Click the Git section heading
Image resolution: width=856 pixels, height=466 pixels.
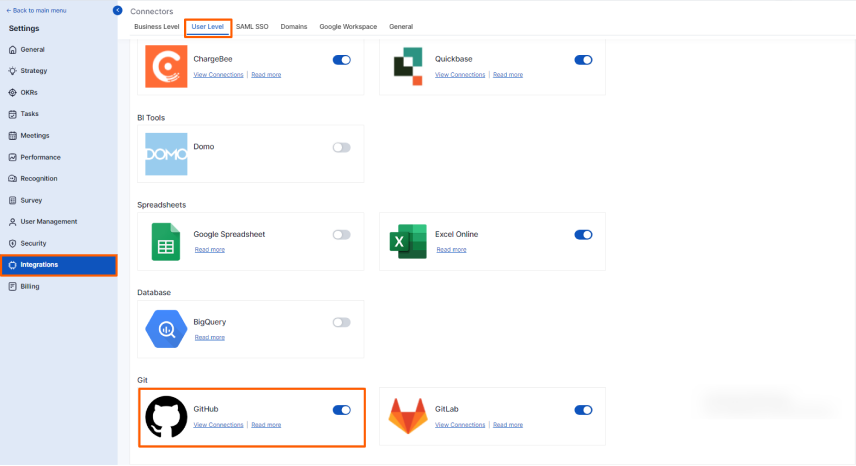[x=142, y=380]
